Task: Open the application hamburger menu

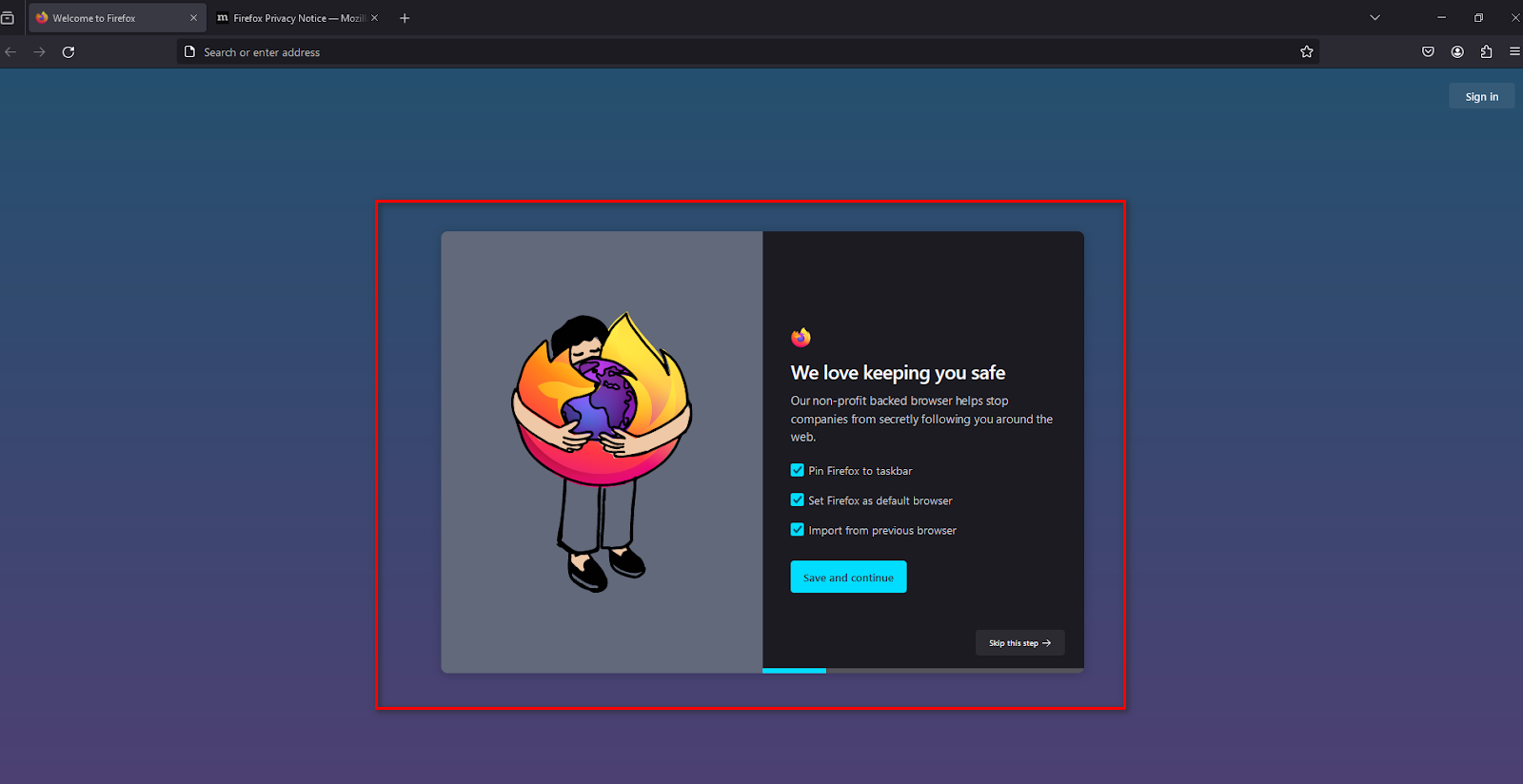Action: pyautogui.click(x=1513, y=52)
